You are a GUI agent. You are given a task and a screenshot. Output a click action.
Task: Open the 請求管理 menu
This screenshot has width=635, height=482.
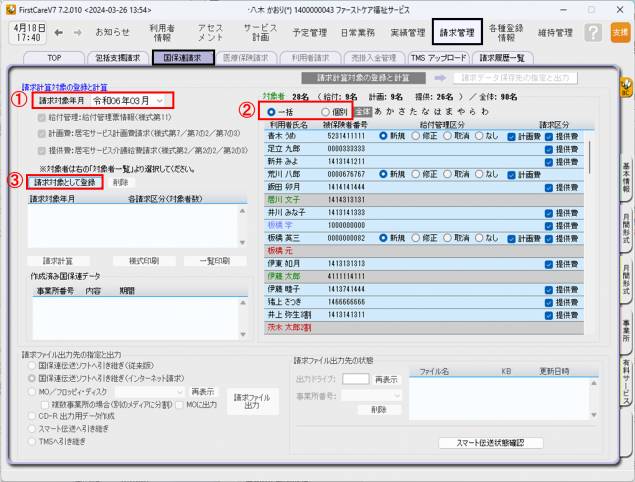click(x=457, y=33)
